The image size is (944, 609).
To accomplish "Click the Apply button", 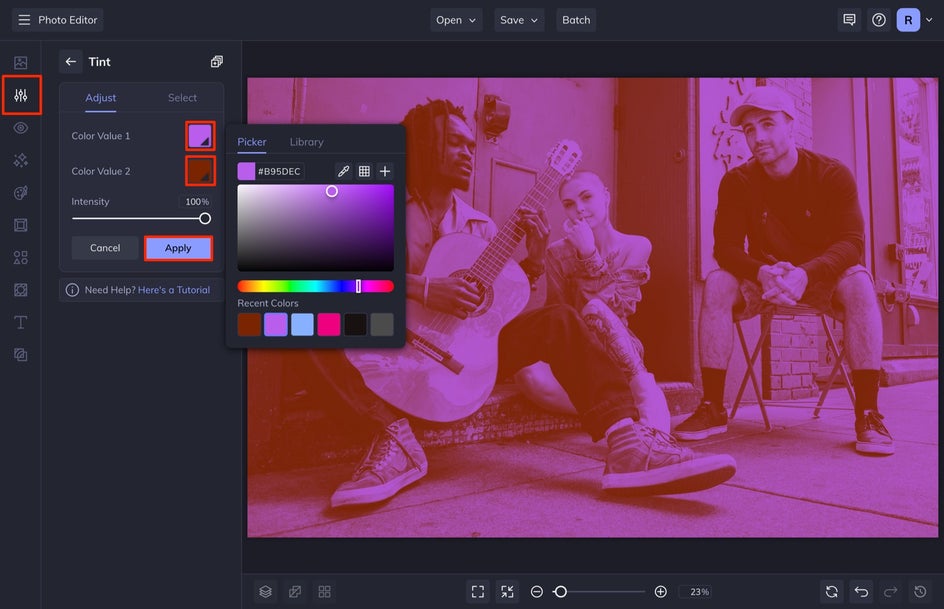I will [178, 248].
